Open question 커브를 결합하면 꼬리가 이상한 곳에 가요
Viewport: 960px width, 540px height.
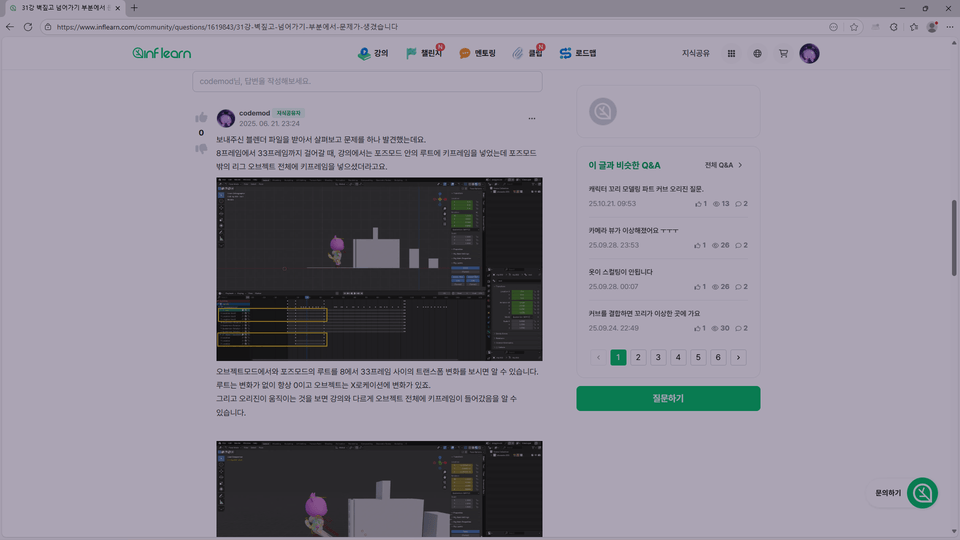(x=644, y=313)
